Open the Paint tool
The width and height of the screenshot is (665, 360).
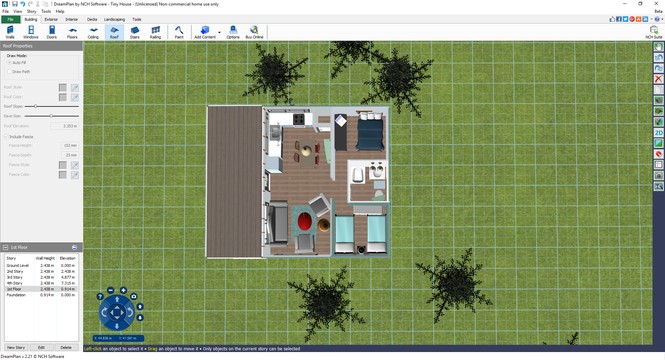click(179, 32)
